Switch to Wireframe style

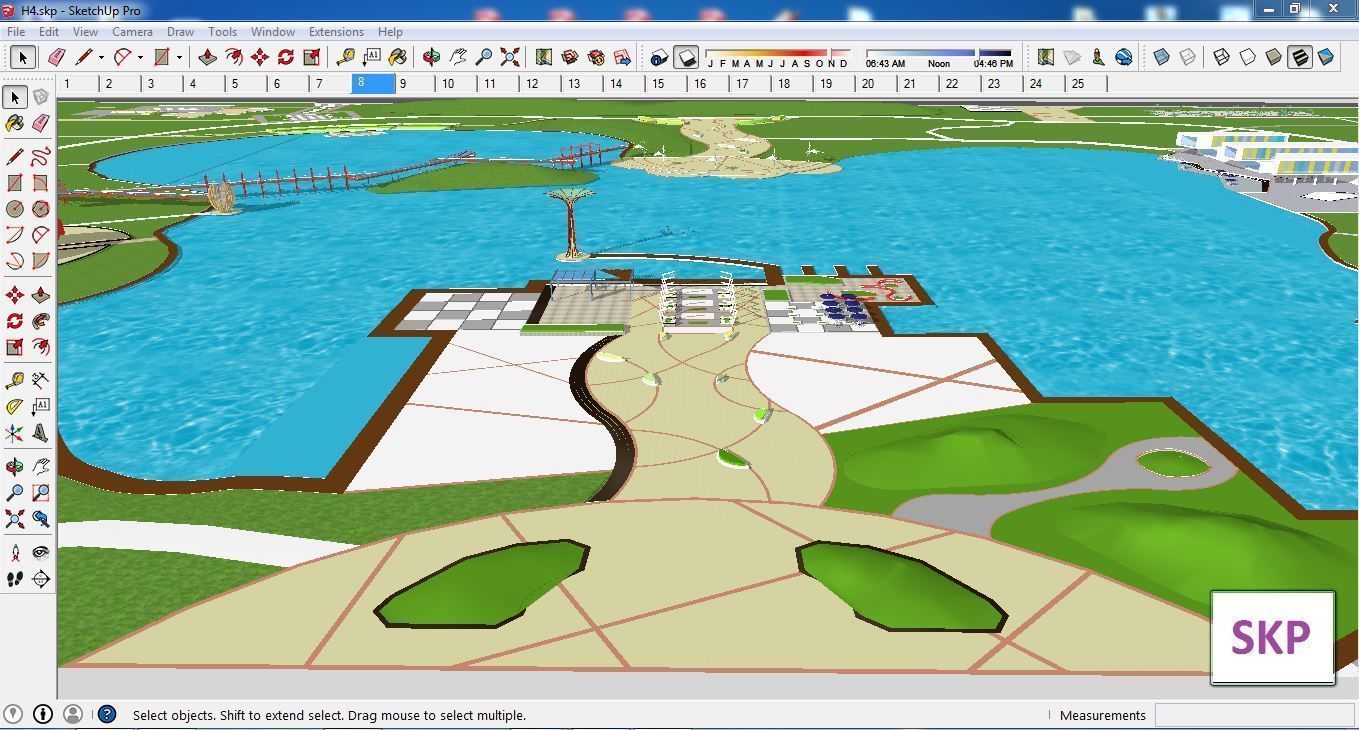(x=1221, y=57)
